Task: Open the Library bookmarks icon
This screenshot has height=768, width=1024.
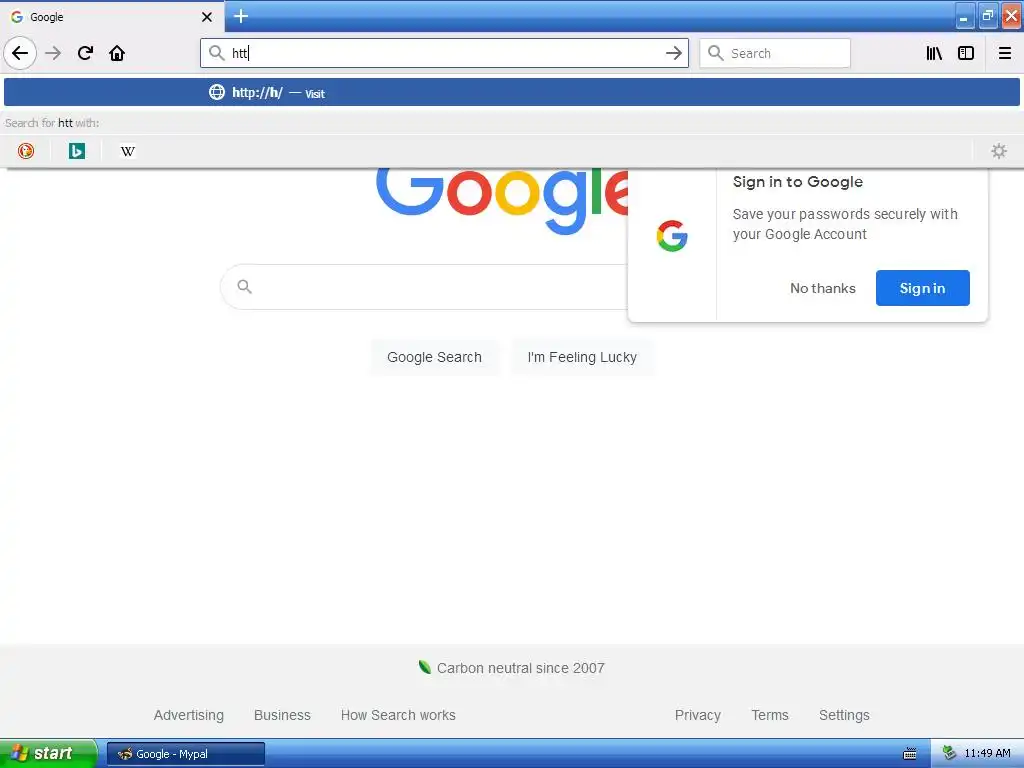Action: click(934, 53)
